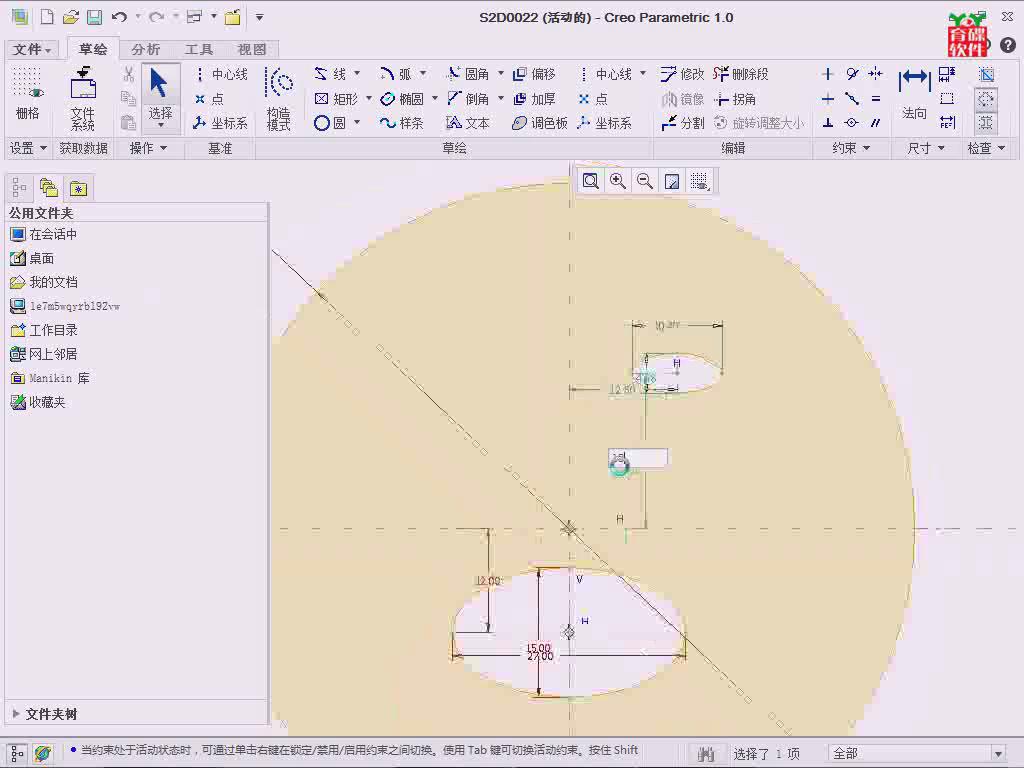Screen dimensions: 1024x768
Task: Click the Normal (法向) dimension tool
Action: click(x=914, y=93)
